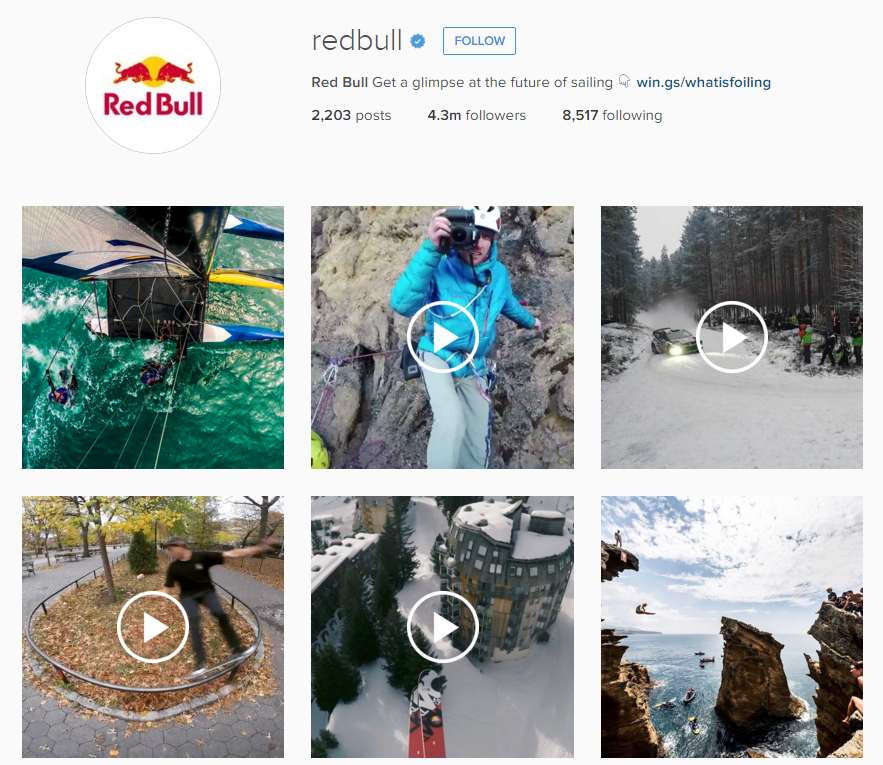Play the rock climber photographer video

coord(443,337)
